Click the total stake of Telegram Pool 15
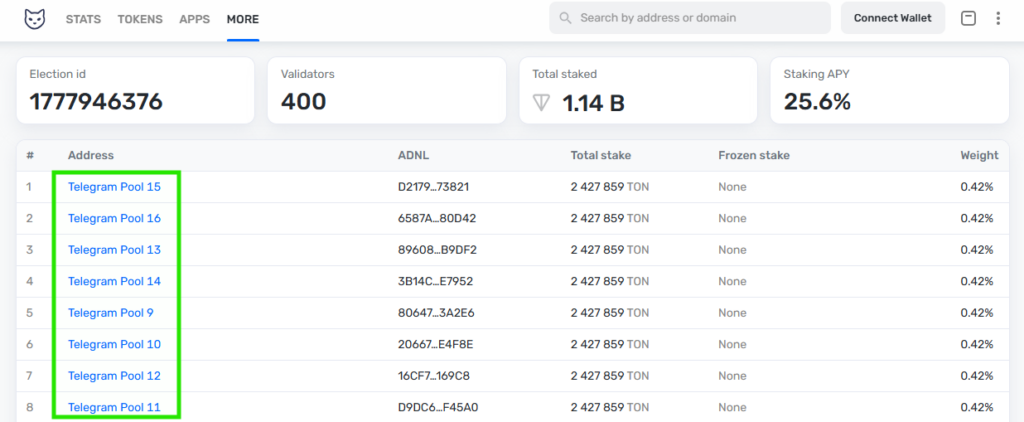Viewport: 1024px width, 422px height. [x=610, y=187]
